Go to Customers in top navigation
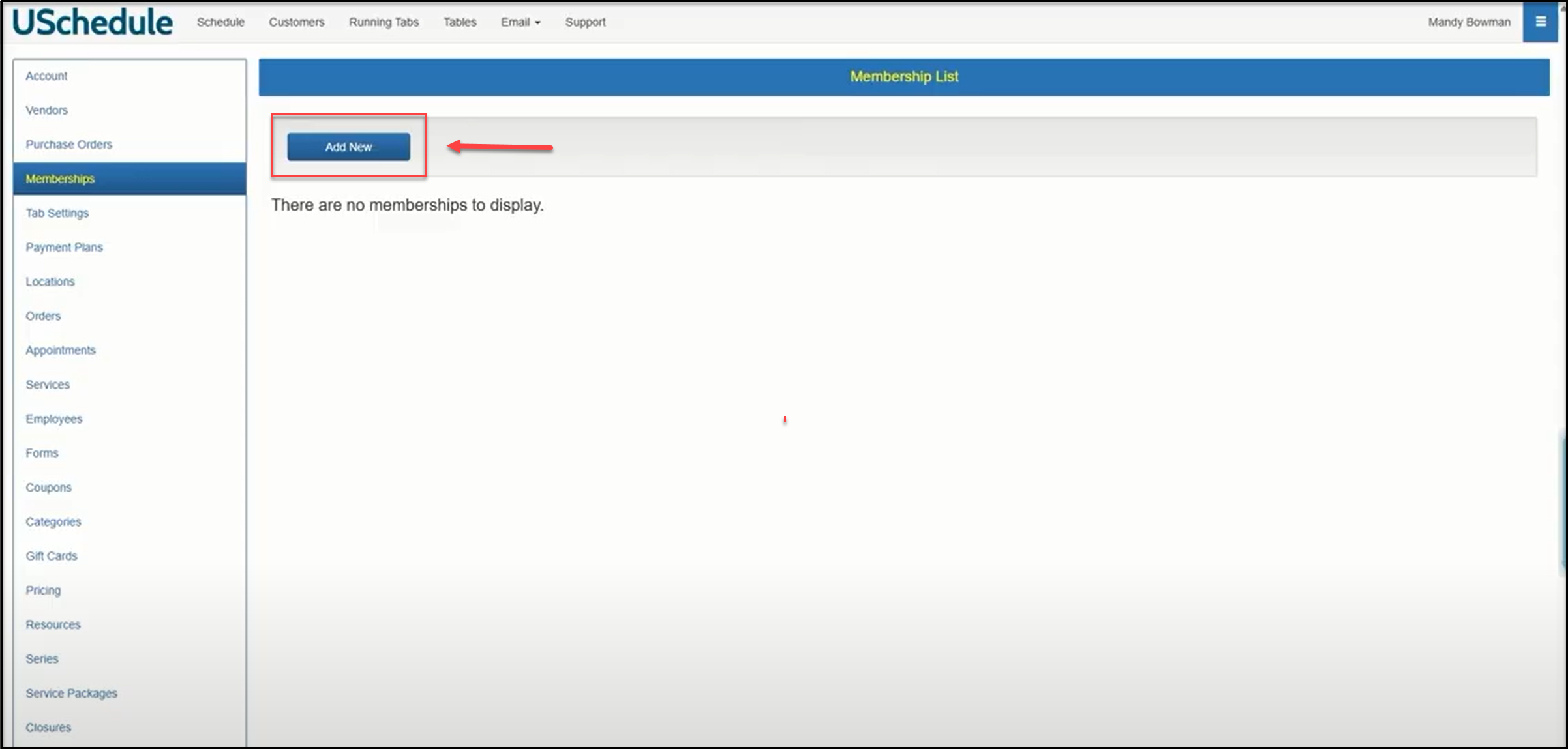Screen dimensions: 1568x749 [x=296, y=22]
